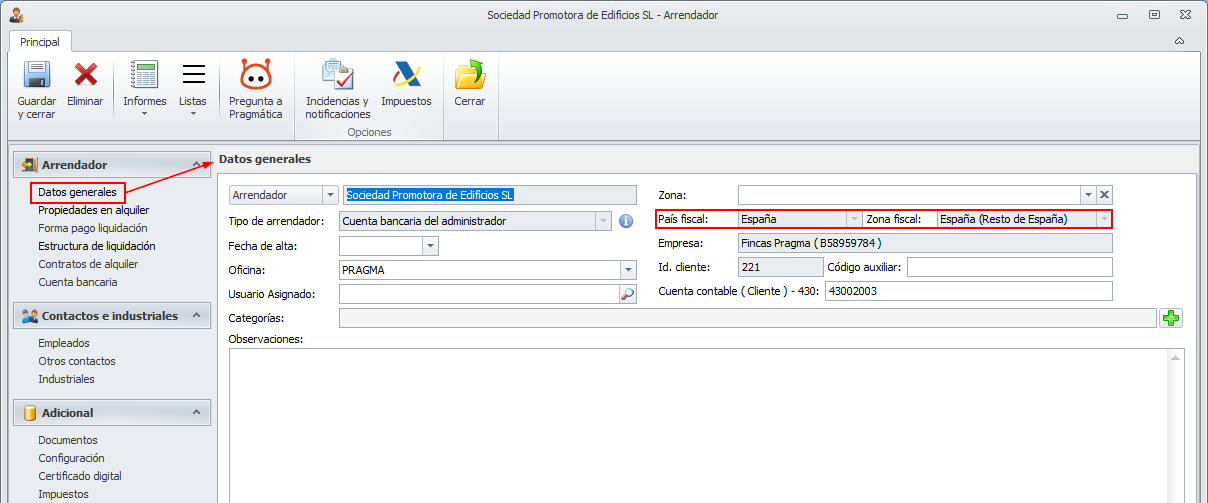Open the Fecha de alta date picker
The height and width of the screenshot is (503, 1208).
(430, 246)
